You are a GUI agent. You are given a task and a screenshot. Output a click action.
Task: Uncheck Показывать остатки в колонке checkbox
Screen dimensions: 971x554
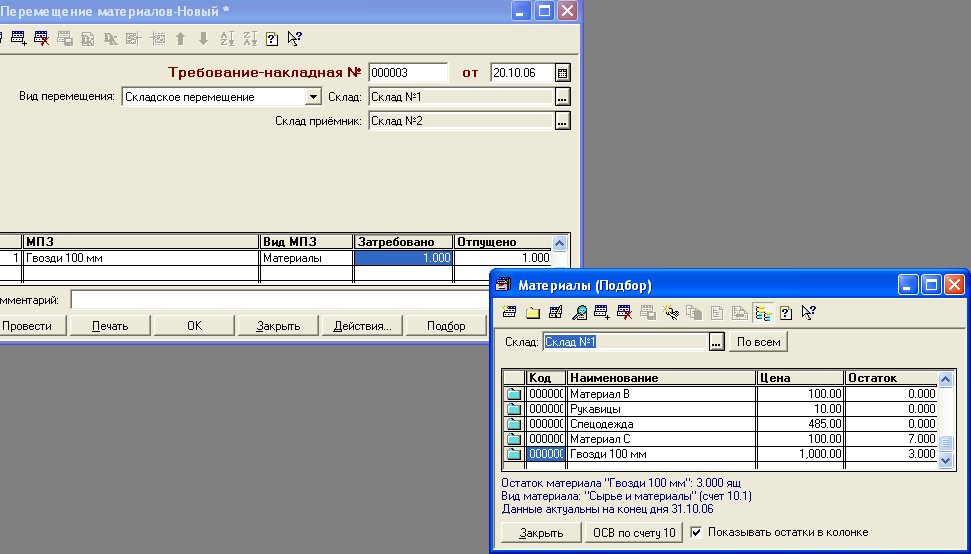pos(697,532)
